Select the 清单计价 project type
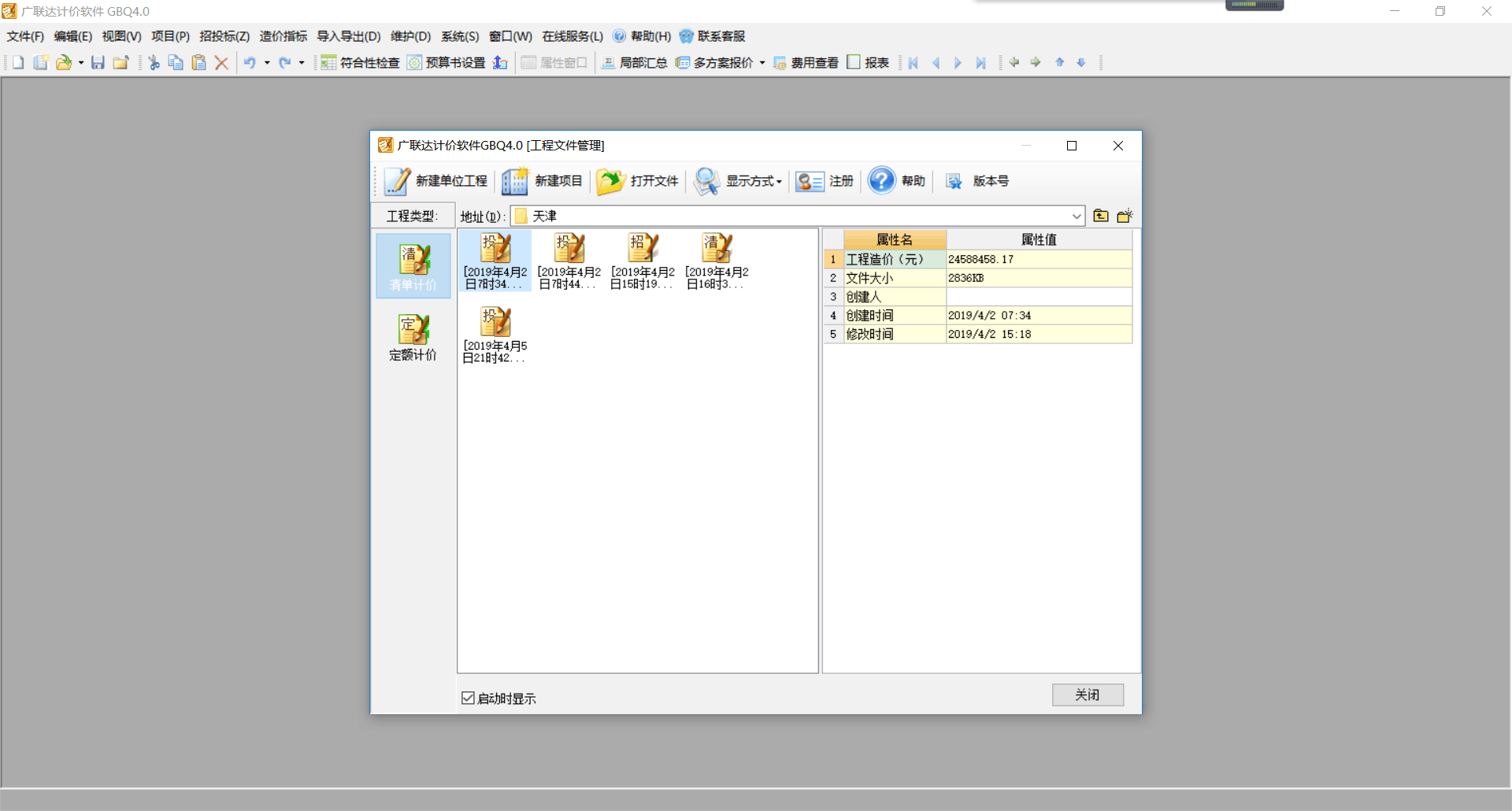1512x811 pixels. 413,266
